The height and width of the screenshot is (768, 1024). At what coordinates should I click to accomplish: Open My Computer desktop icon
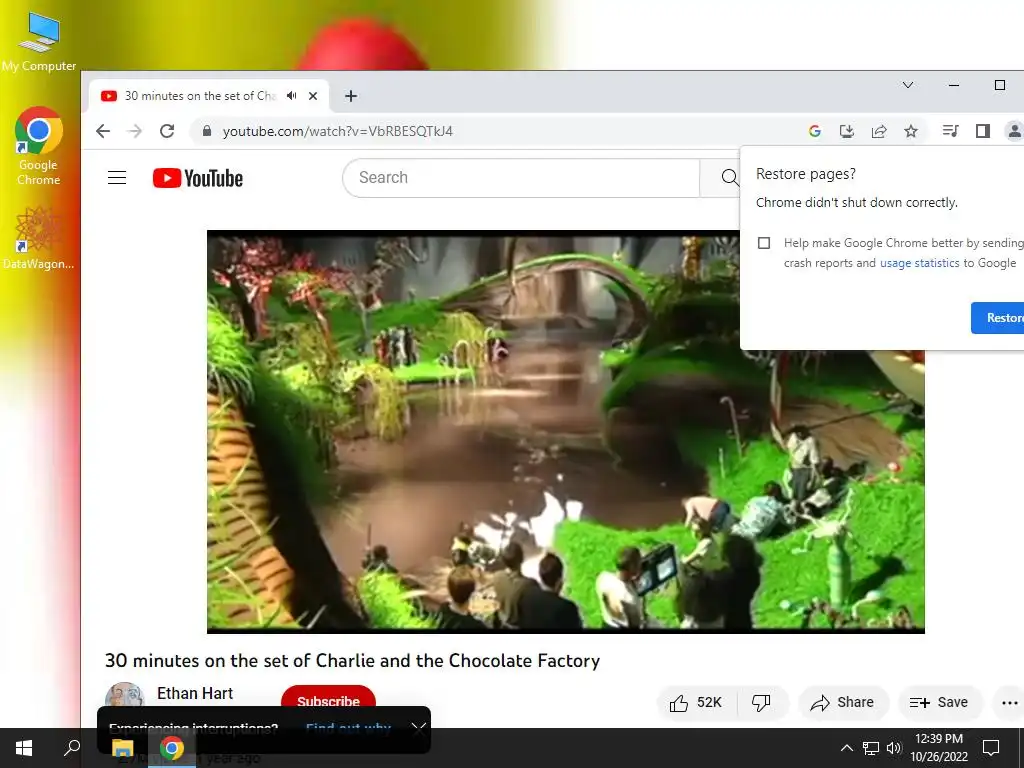click(39, 42)
